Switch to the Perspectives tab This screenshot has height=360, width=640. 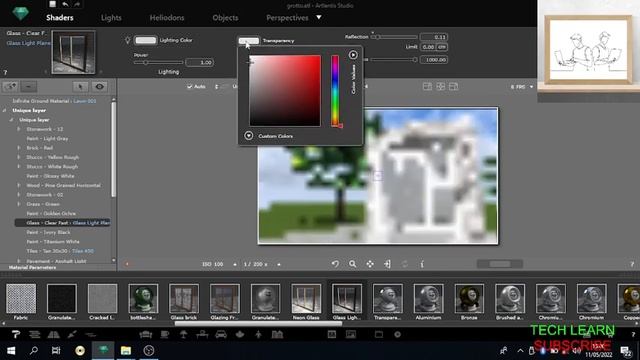[x=287, y=18]
